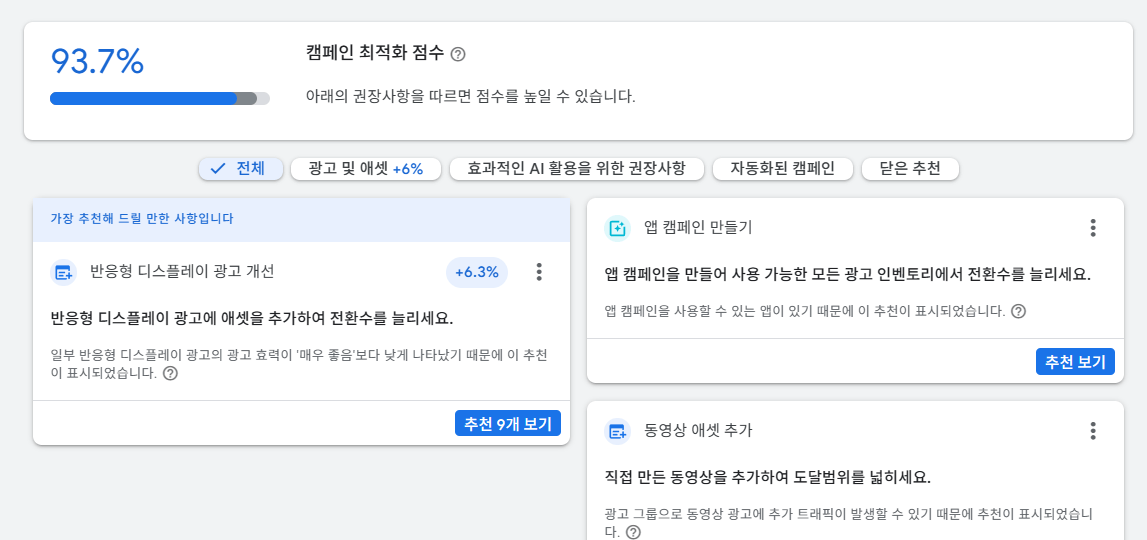
Task: Select the 전체 filter chip
Action: (x=241, y=169)
